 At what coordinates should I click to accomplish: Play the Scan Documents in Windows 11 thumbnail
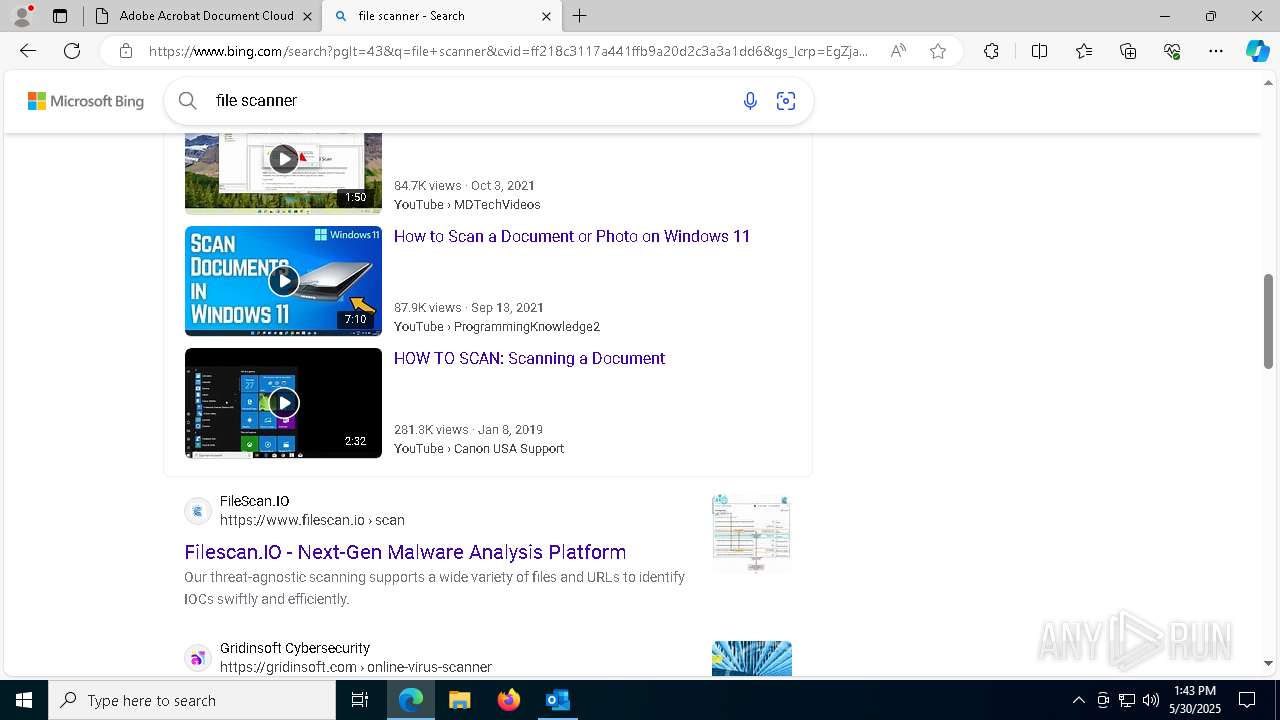click(x=283, y=281)
